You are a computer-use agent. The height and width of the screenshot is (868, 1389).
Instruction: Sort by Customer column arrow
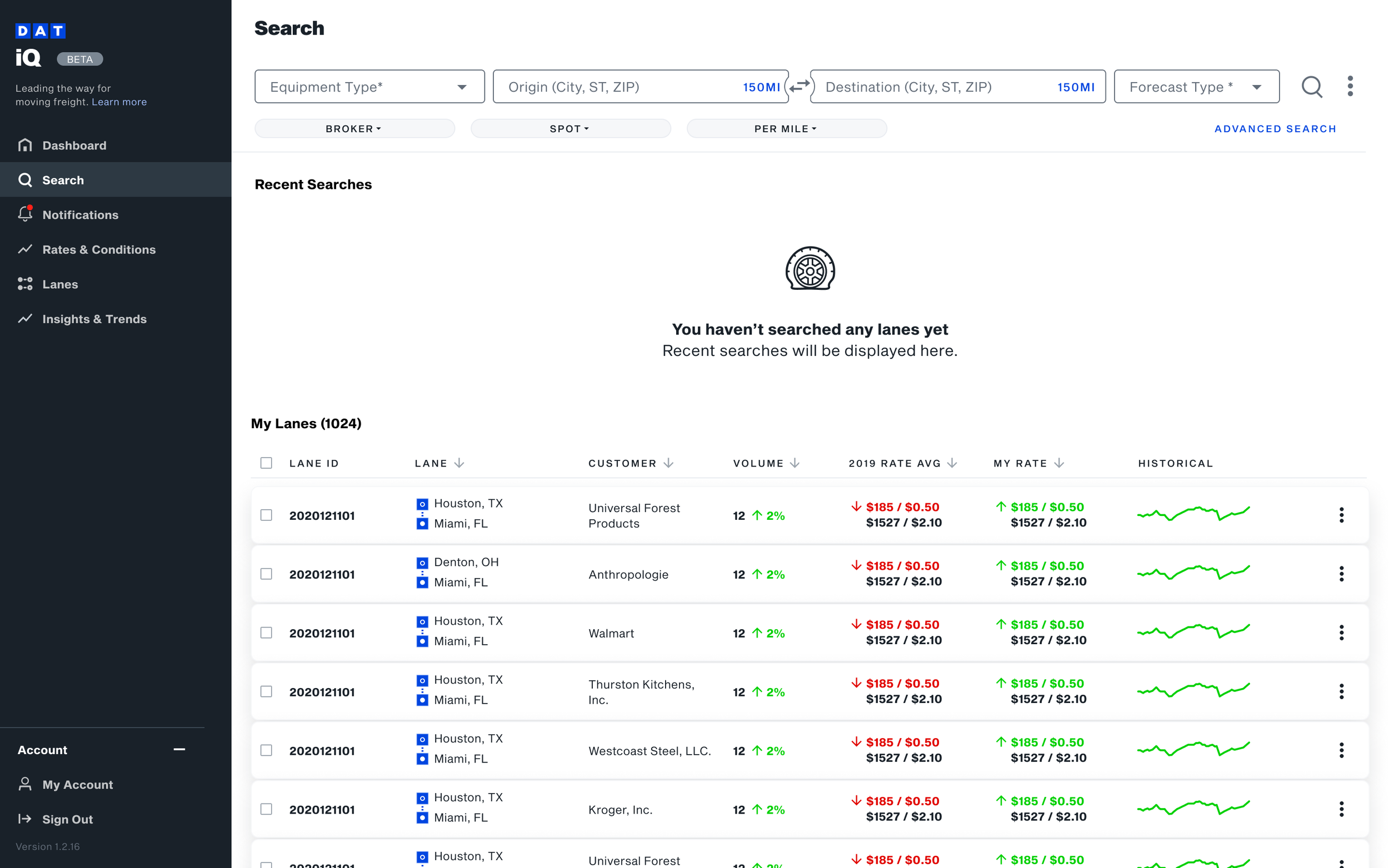click(x=668, y=463)
